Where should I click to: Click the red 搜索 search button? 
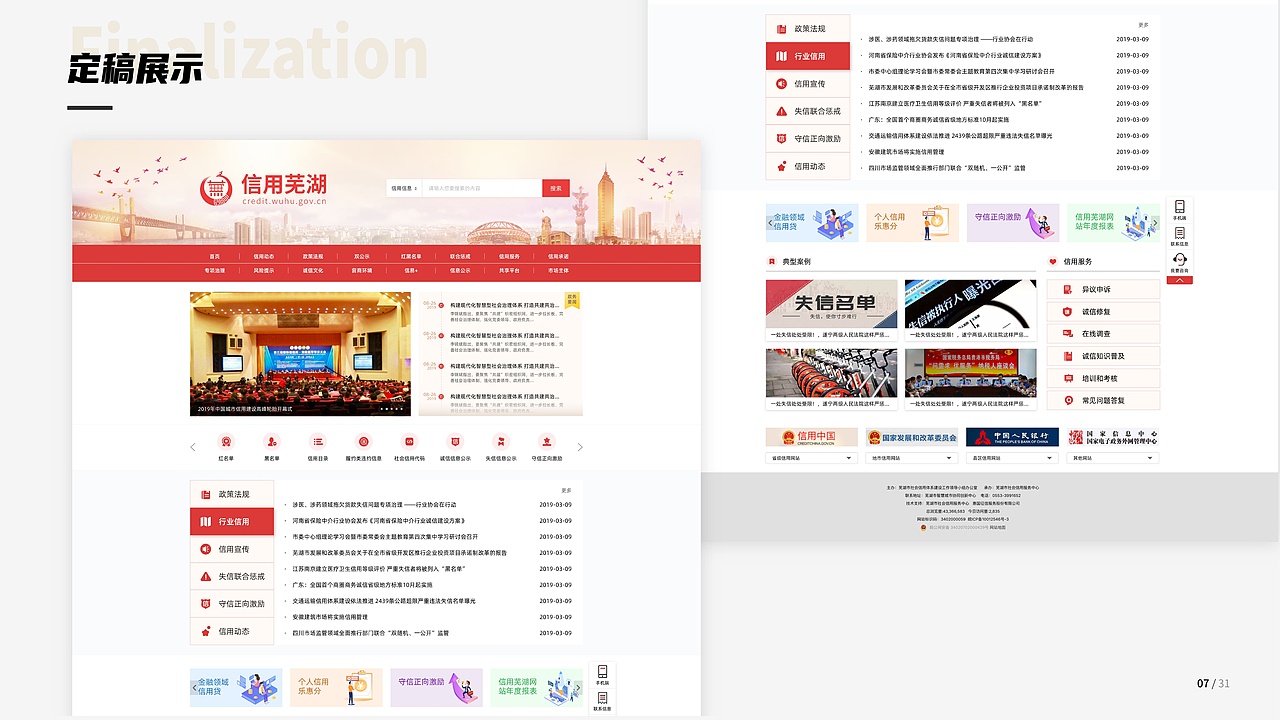(x=555, y=187)
